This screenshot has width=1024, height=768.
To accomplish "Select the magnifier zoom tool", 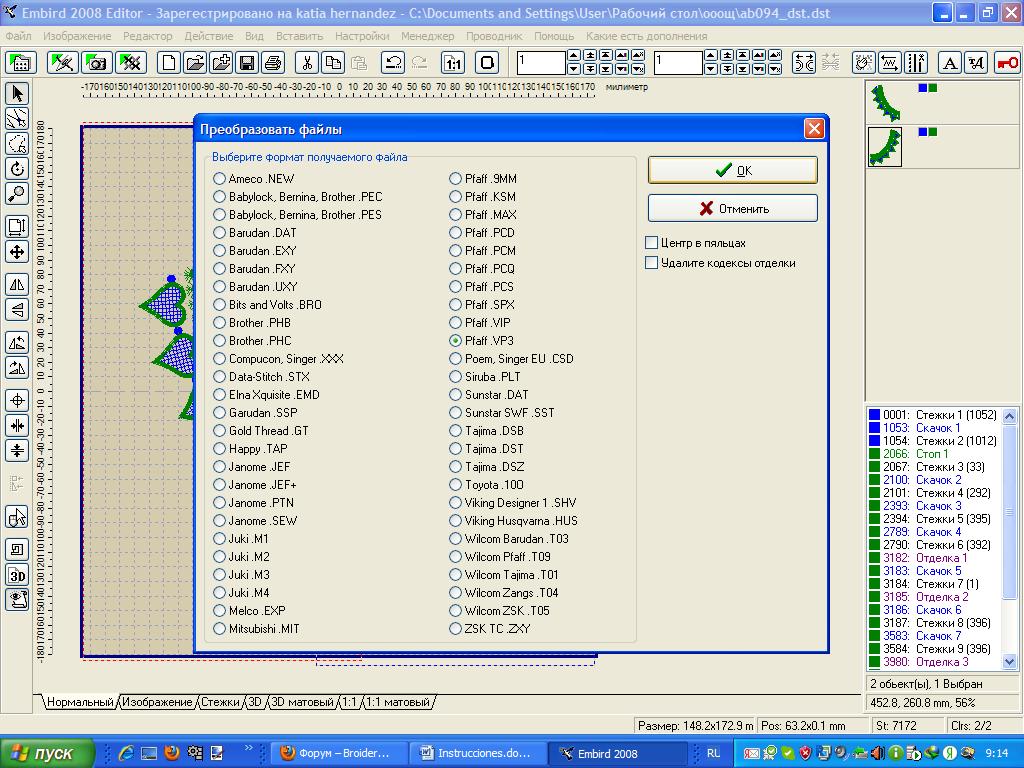I will (17, 194).
